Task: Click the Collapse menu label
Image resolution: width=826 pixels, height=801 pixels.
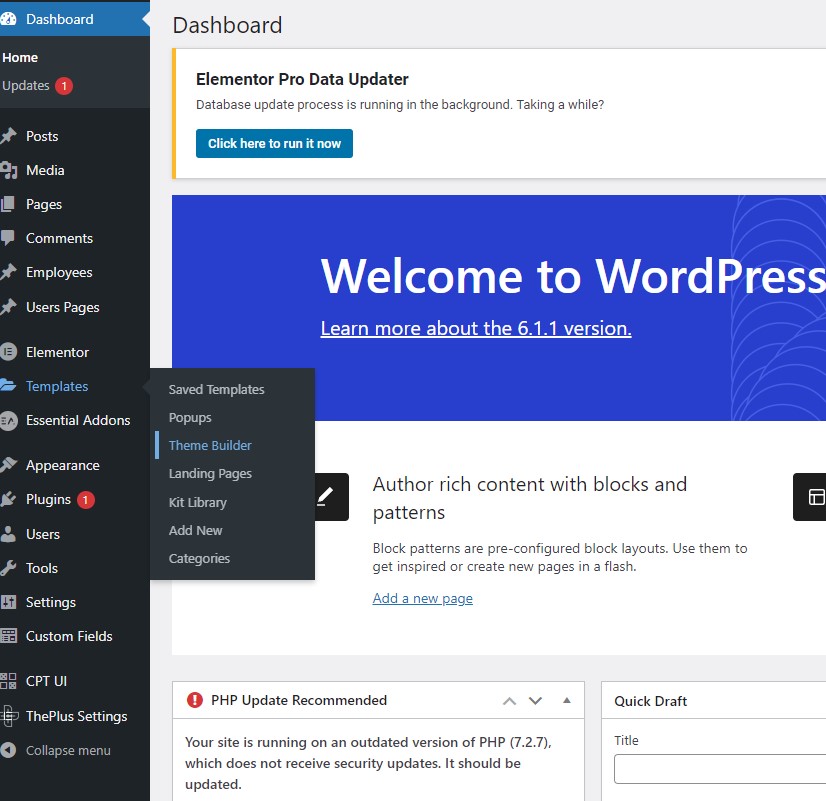Action: click(x=68, y=750)
